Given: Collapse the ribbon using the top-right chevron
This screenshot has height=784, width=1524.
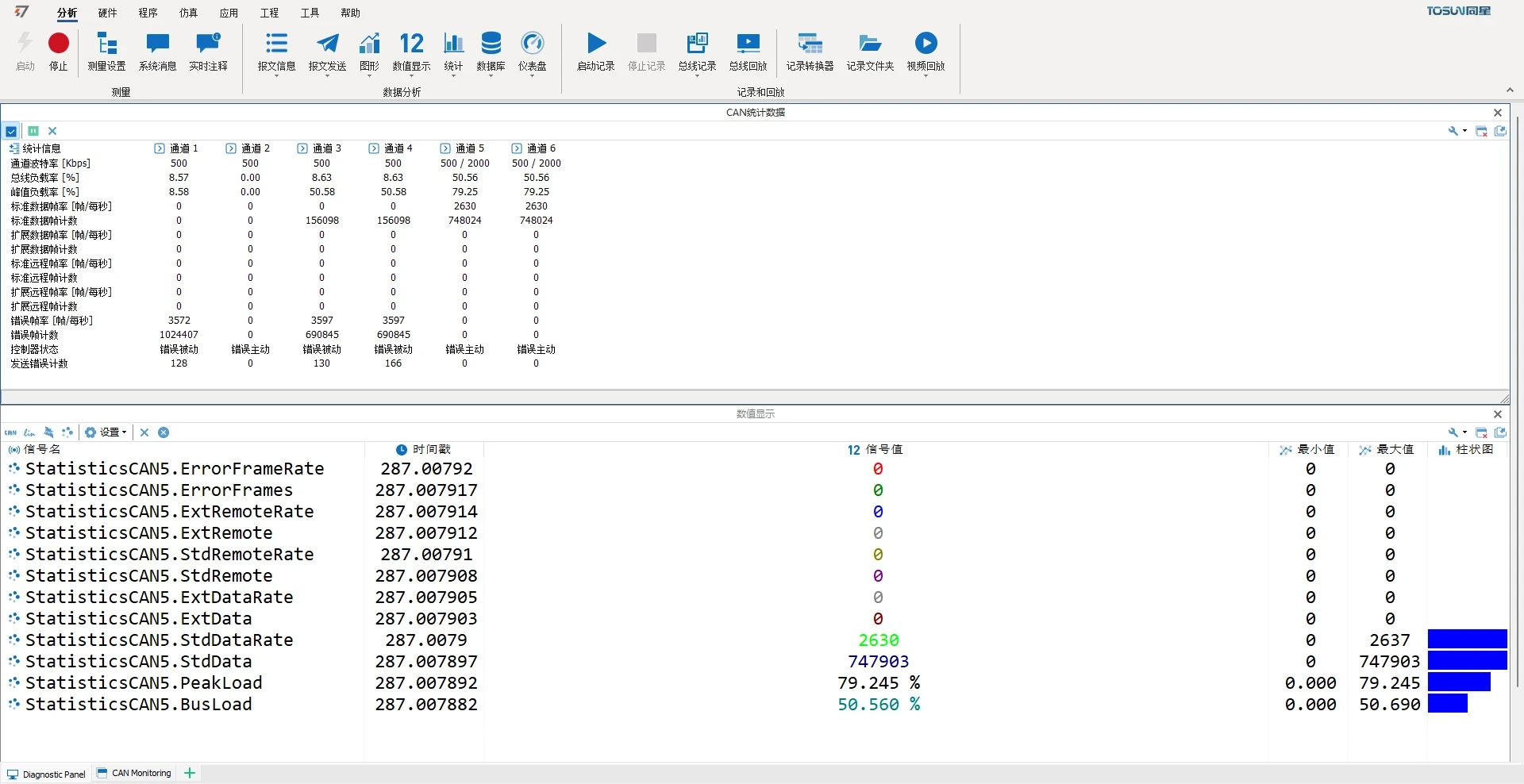Looking at the screenshot, I should tap(1510, 90).
